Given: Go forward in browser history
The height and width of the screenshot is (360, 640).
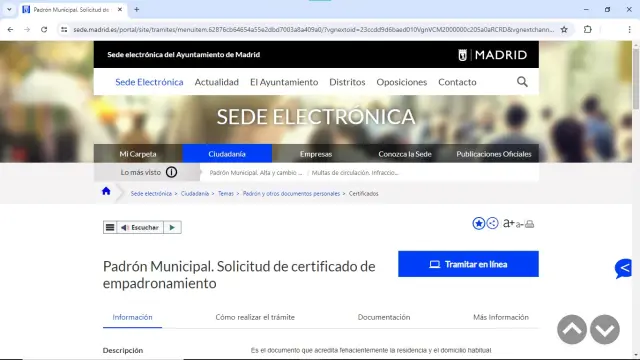Looking at the screenshot, I should pos(27,29).
